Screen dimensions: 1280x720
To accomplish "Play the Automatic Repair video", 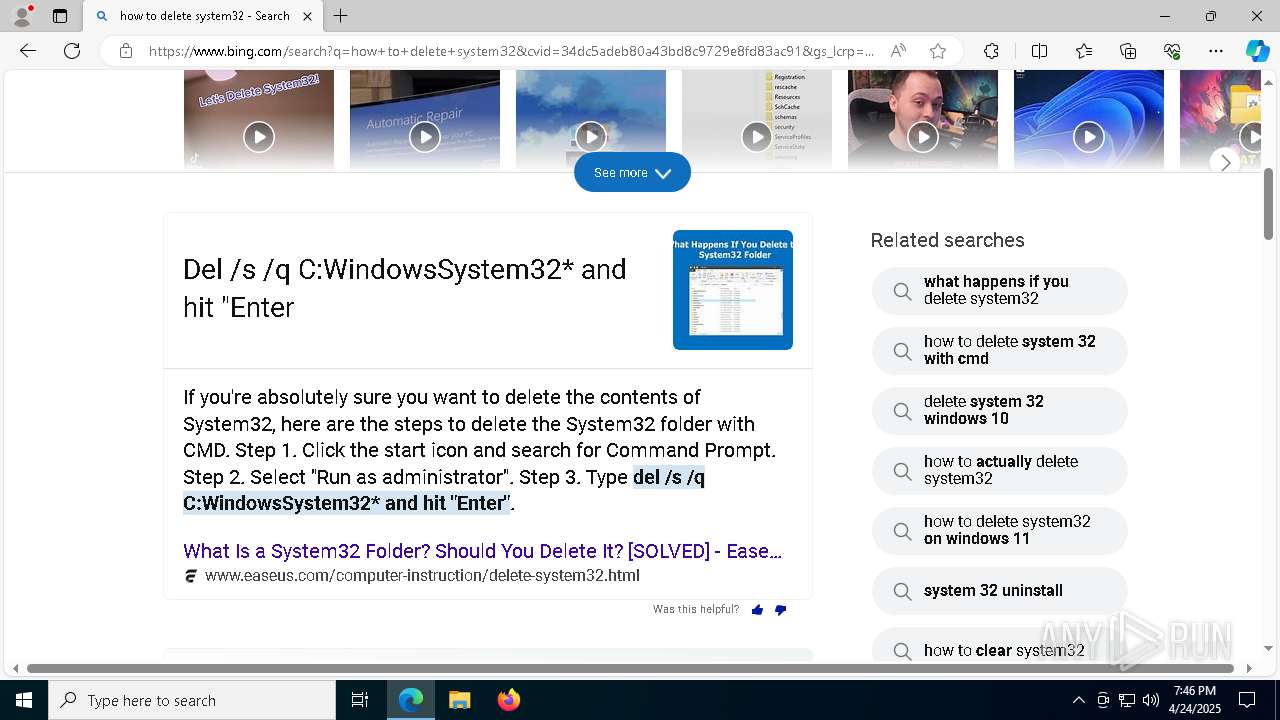I will (425, 137).
